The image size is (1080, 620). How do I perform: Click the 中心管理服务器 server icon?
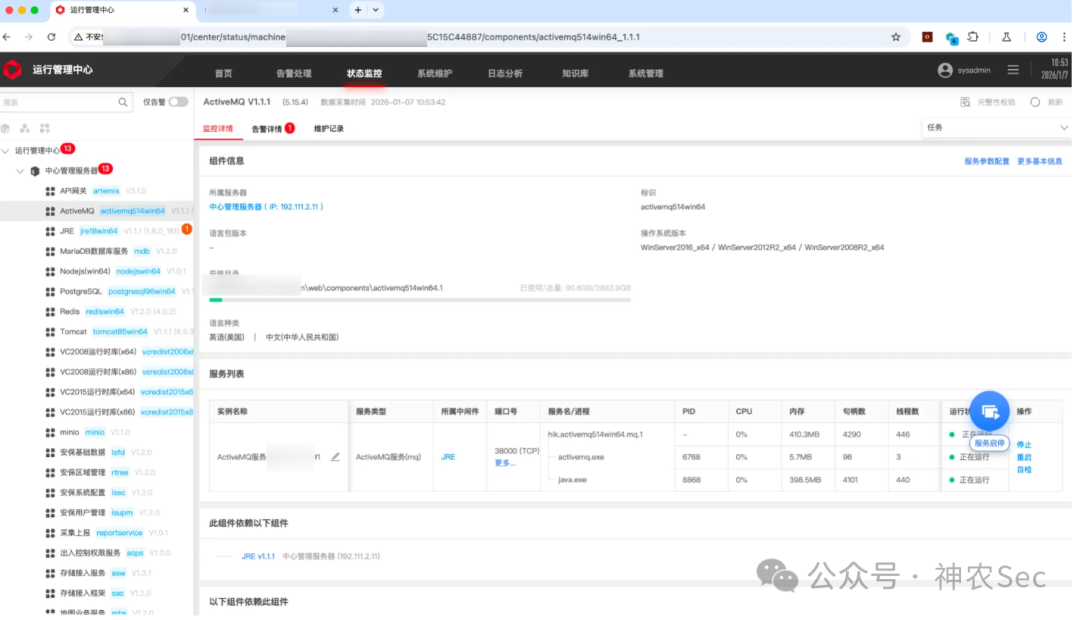coord(35,171)
